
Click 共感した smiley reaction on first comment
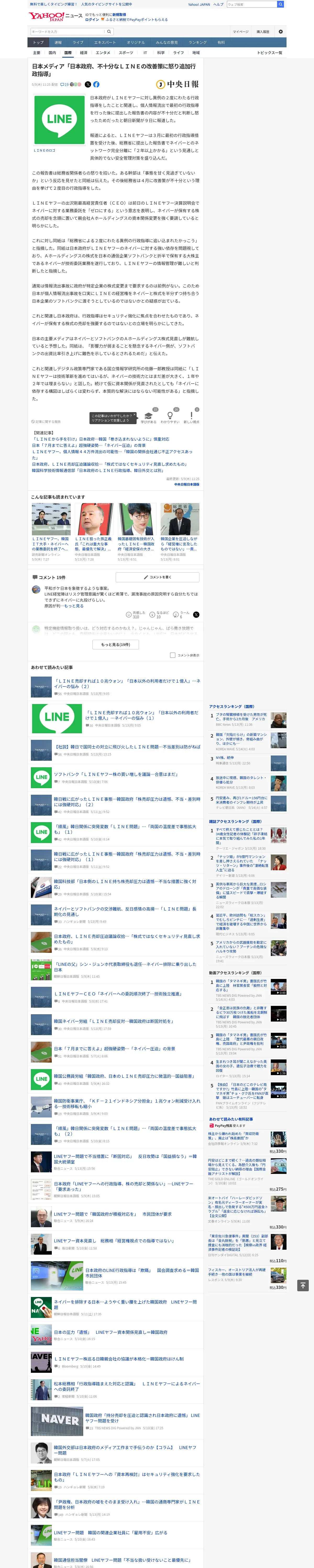[x=135, y=615]
